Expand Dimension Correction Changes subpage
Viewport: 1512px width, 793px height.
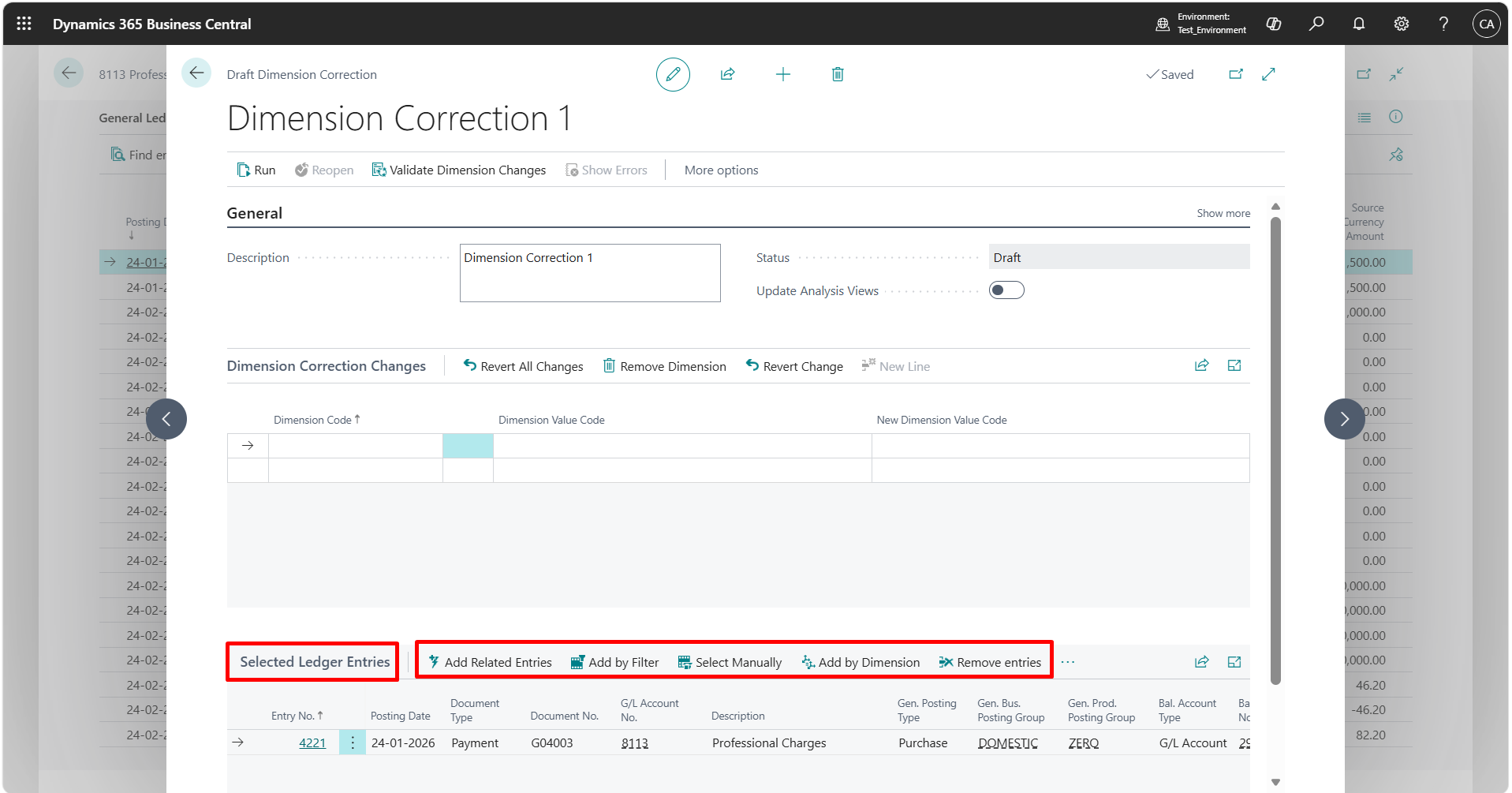[1234, 365]
